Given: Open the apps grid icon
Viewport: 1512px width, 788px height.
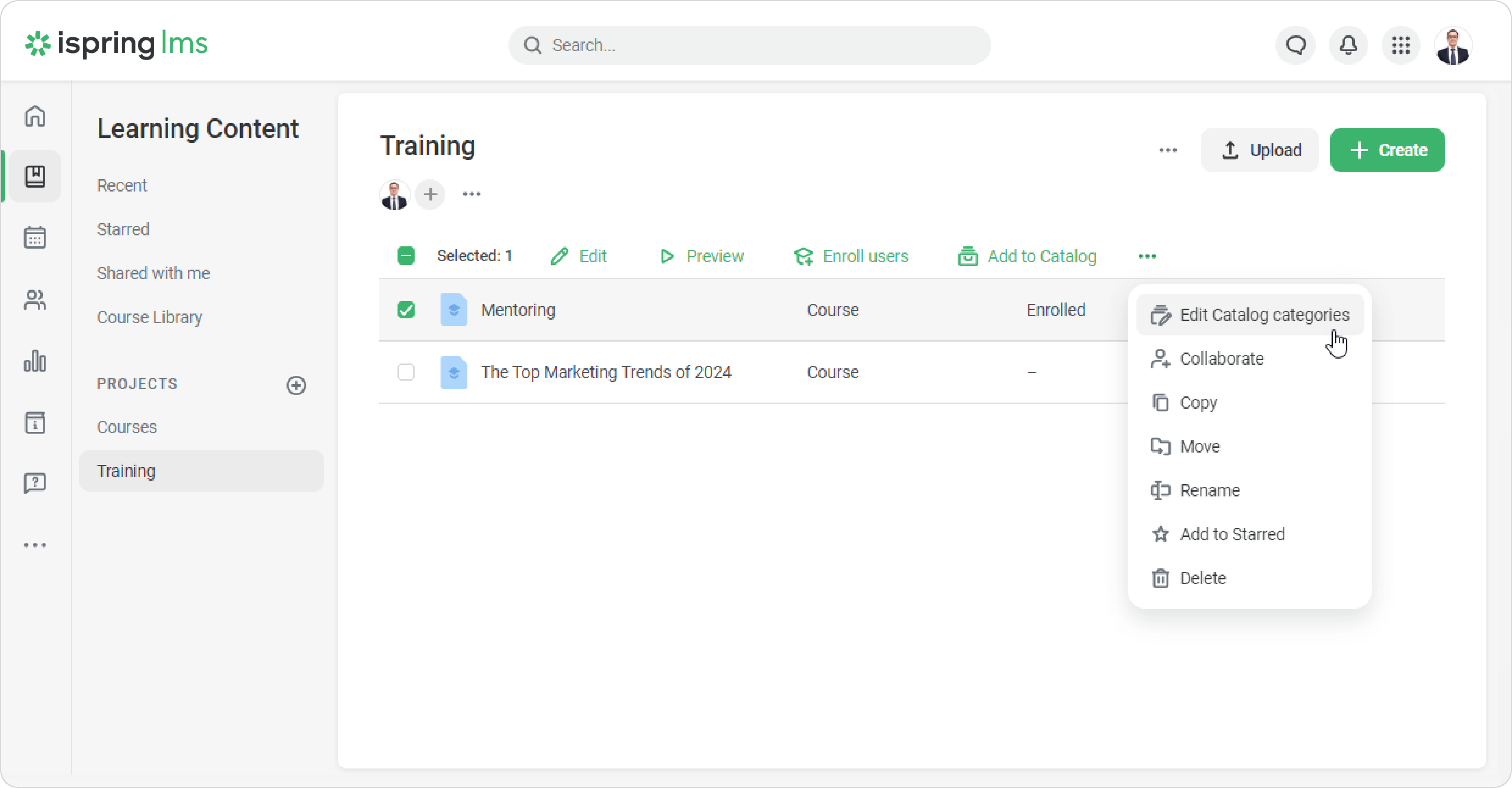Looking at the screenshot, I should tap(1401, 45).
